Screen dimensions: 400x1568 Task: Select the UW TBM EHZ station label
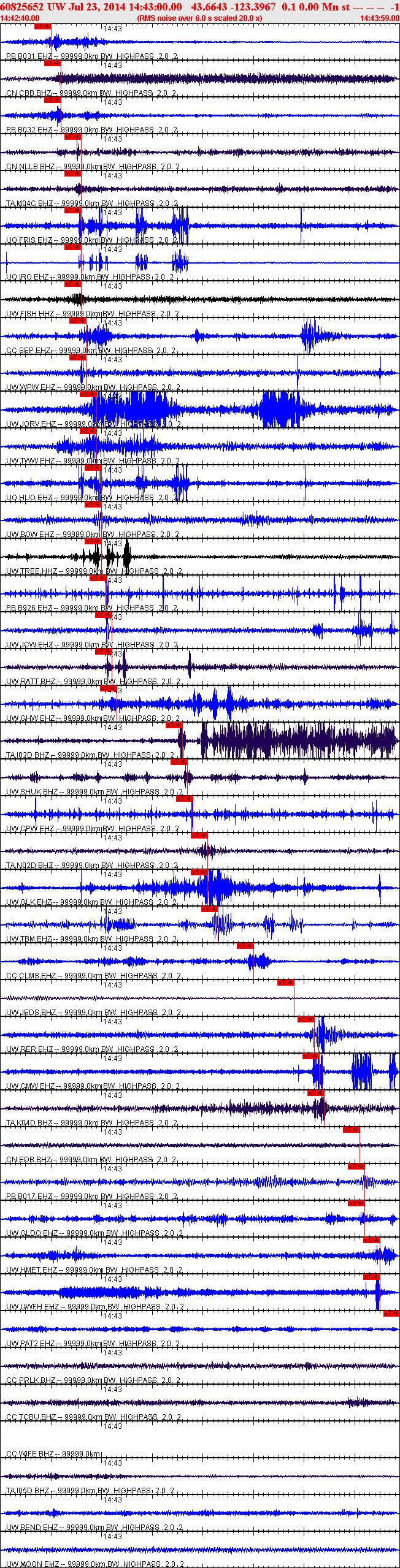point(91,939)
